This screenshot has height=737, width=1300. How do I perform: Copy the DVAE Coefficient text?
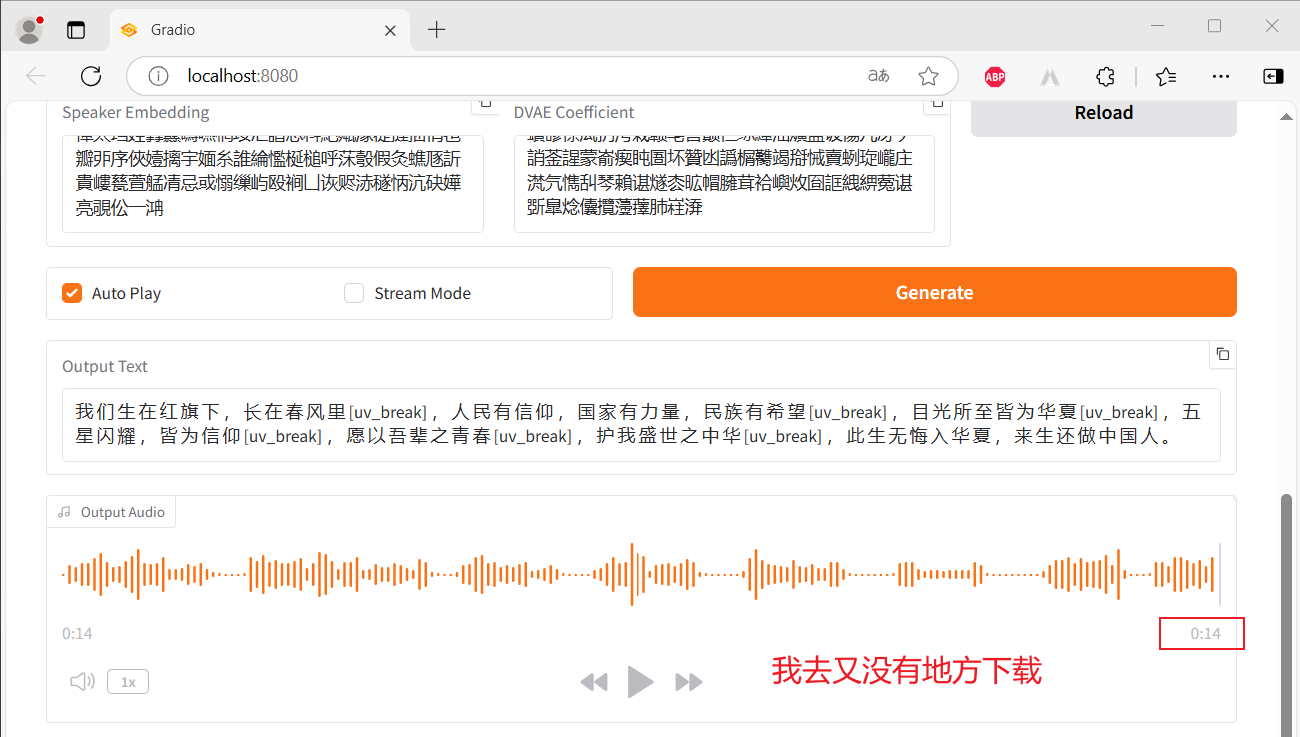pos(937,103)
